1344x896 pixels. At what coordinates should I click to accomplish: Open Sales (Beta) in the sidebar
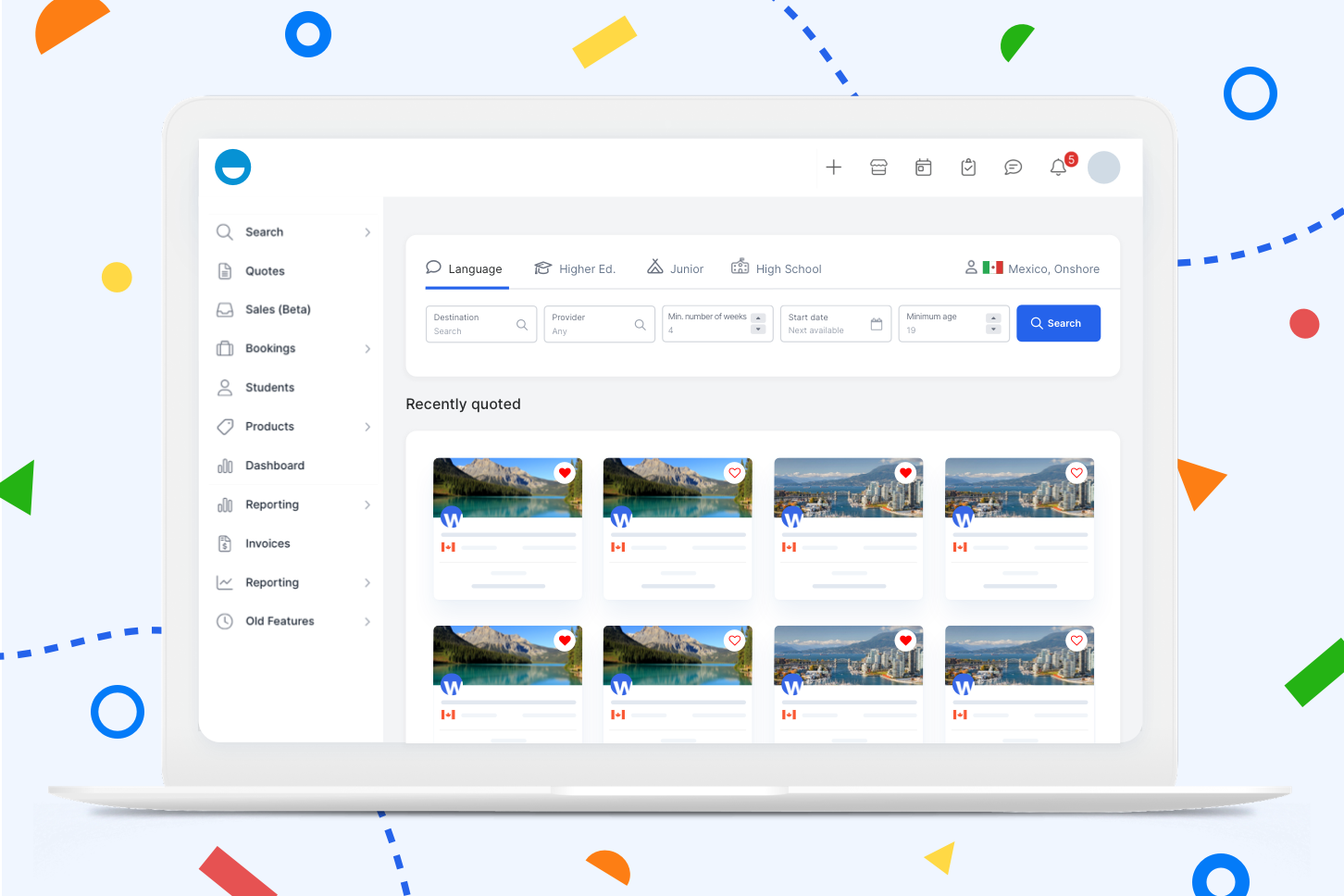(x=278, y=310)
